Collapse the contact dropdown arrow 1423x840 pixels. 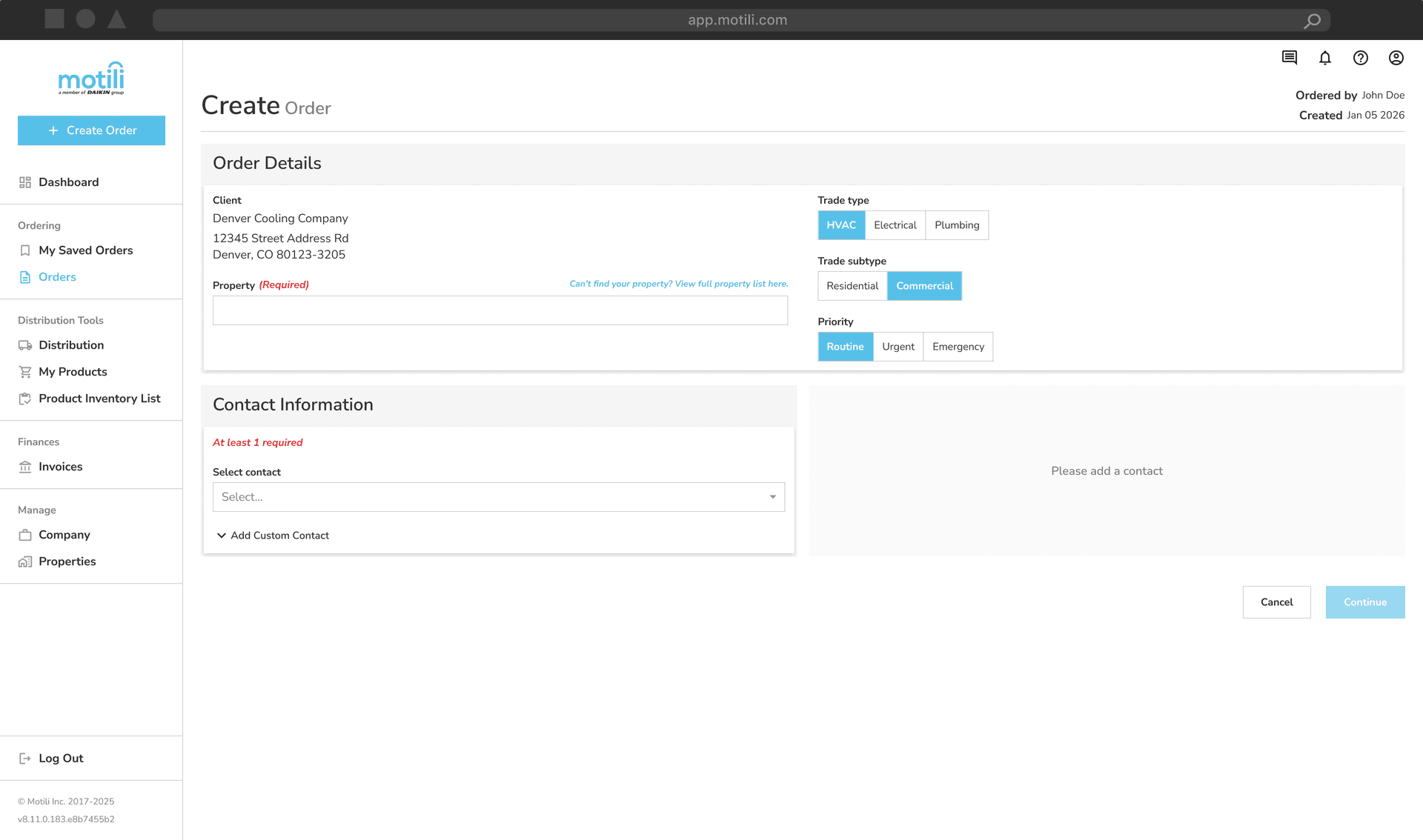pyautogui.click(x=772, y=497)
